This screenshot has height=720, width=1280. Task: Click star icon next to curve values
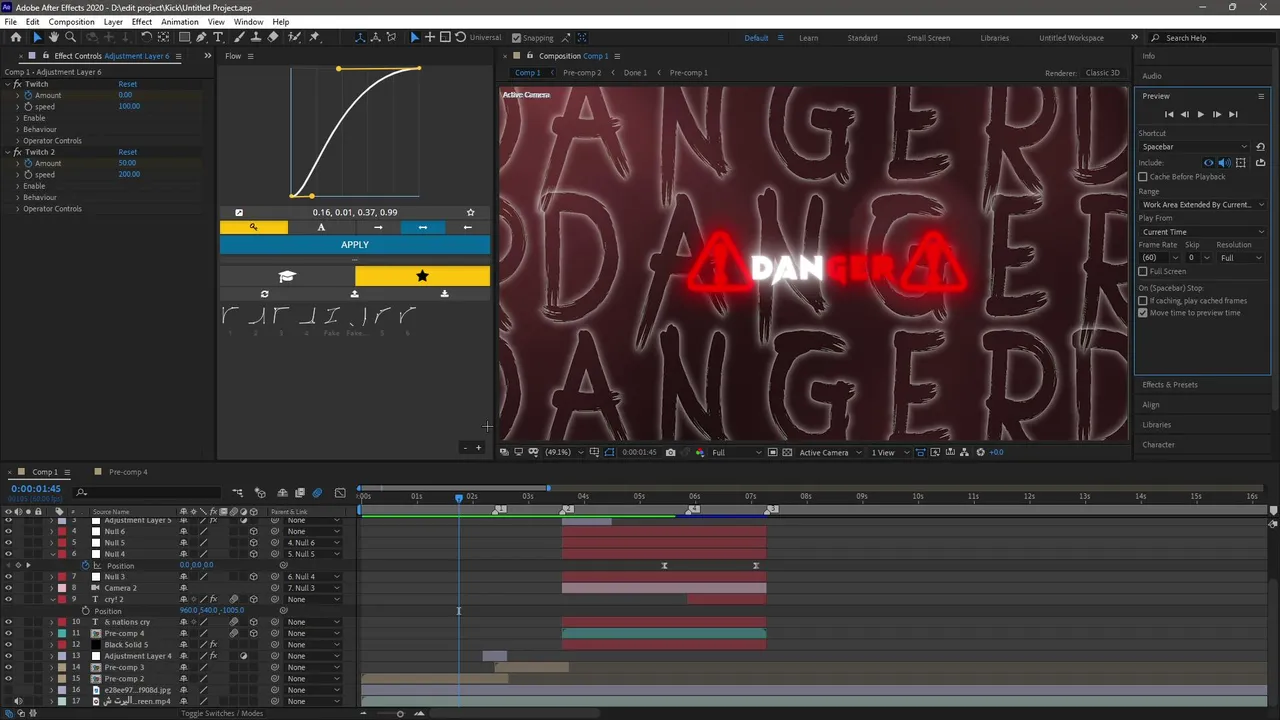tap(470, 212)
